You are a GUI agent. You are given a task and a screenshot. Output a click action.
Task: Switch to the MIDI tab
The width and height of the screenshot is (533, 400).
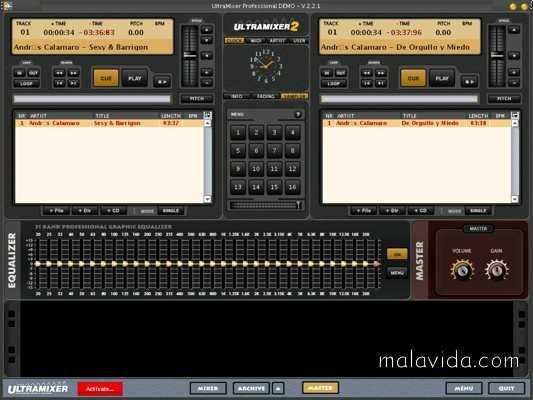[256, 41]
